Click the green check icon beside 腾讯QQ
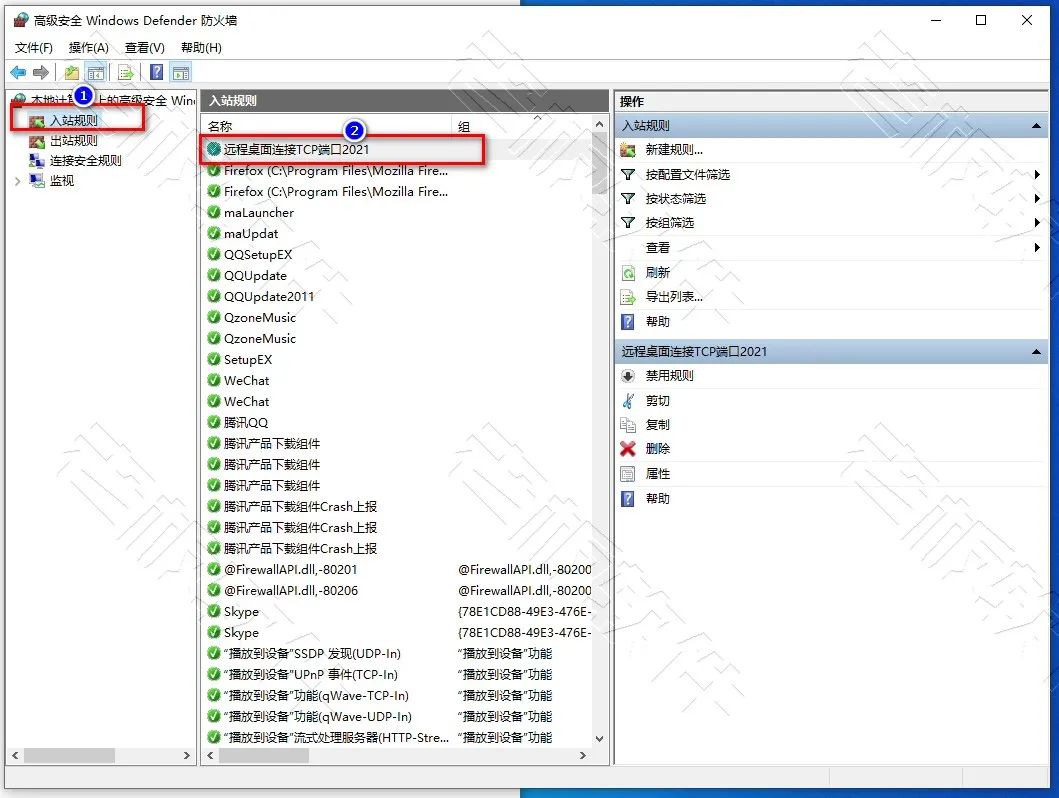The width and height of the screenshot is (1059, 798). [214, 423]
